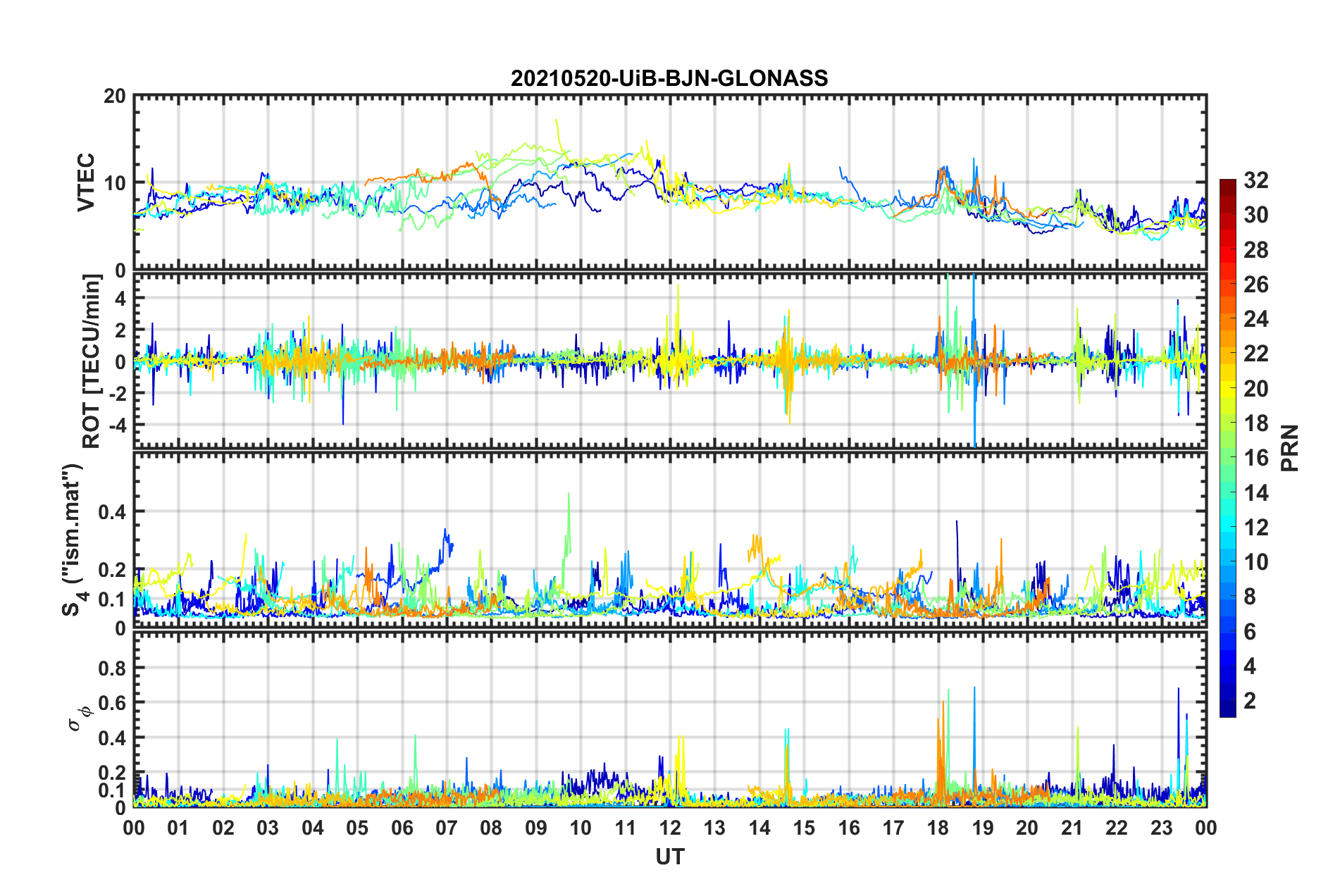Click colorbar tick label 16
Viewport: 1340px width, 896px height.
(1256, 458)
